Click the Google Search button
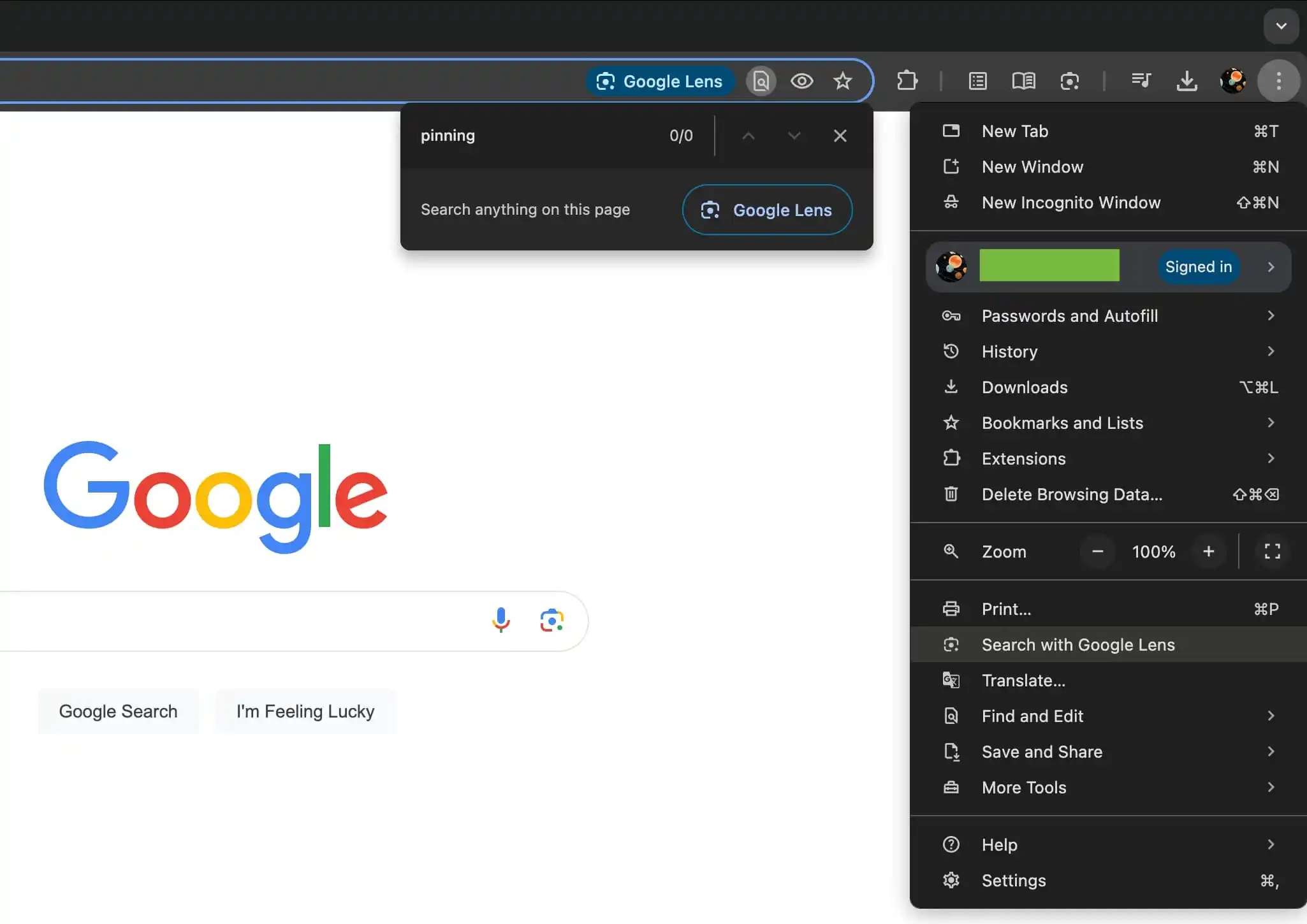Screen dimensions: 1307x924 pyautogui.click(x=118, y=711)
